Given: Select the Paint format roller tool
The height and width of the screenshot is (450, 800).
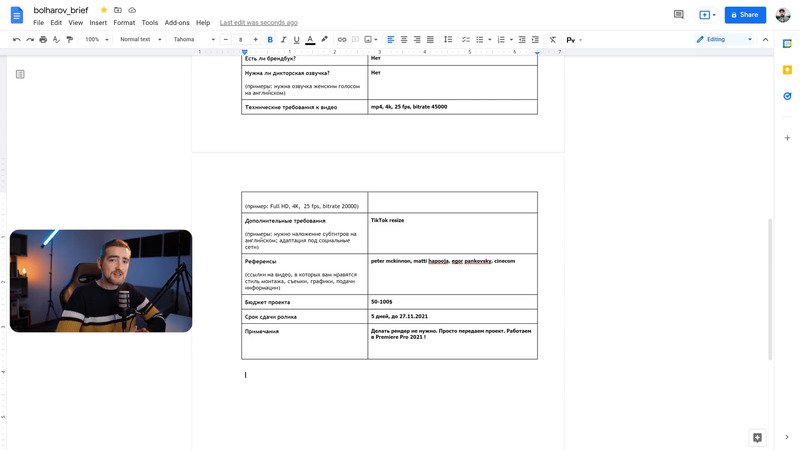Looking at the screenshot, I should tap(69, 39).
